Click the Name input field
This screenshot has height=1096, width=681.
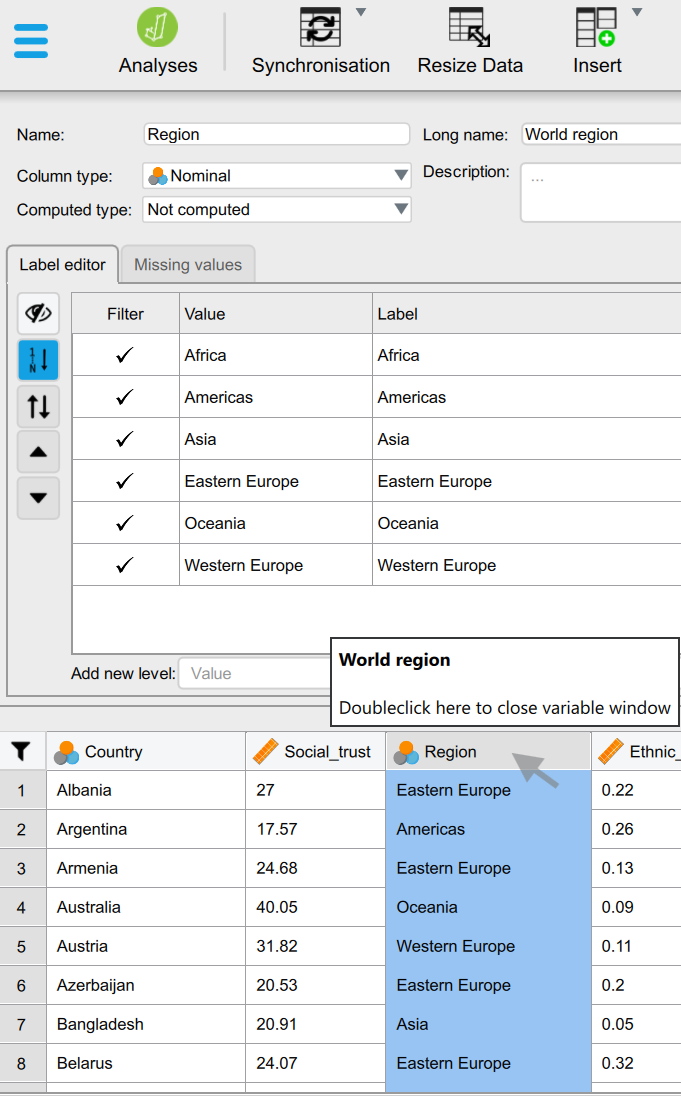tap(277, 134)
